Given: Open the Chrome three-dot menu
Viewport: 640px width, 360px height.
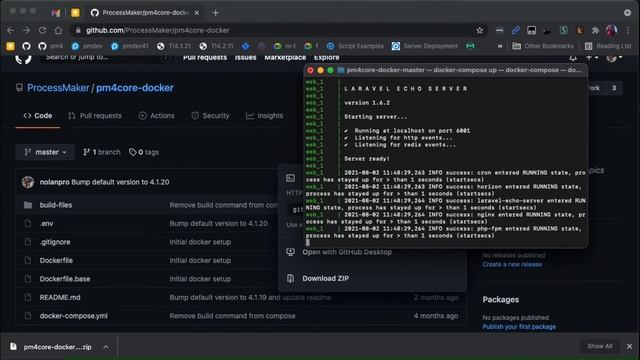Looking at the screenshot, I should 628,30.
